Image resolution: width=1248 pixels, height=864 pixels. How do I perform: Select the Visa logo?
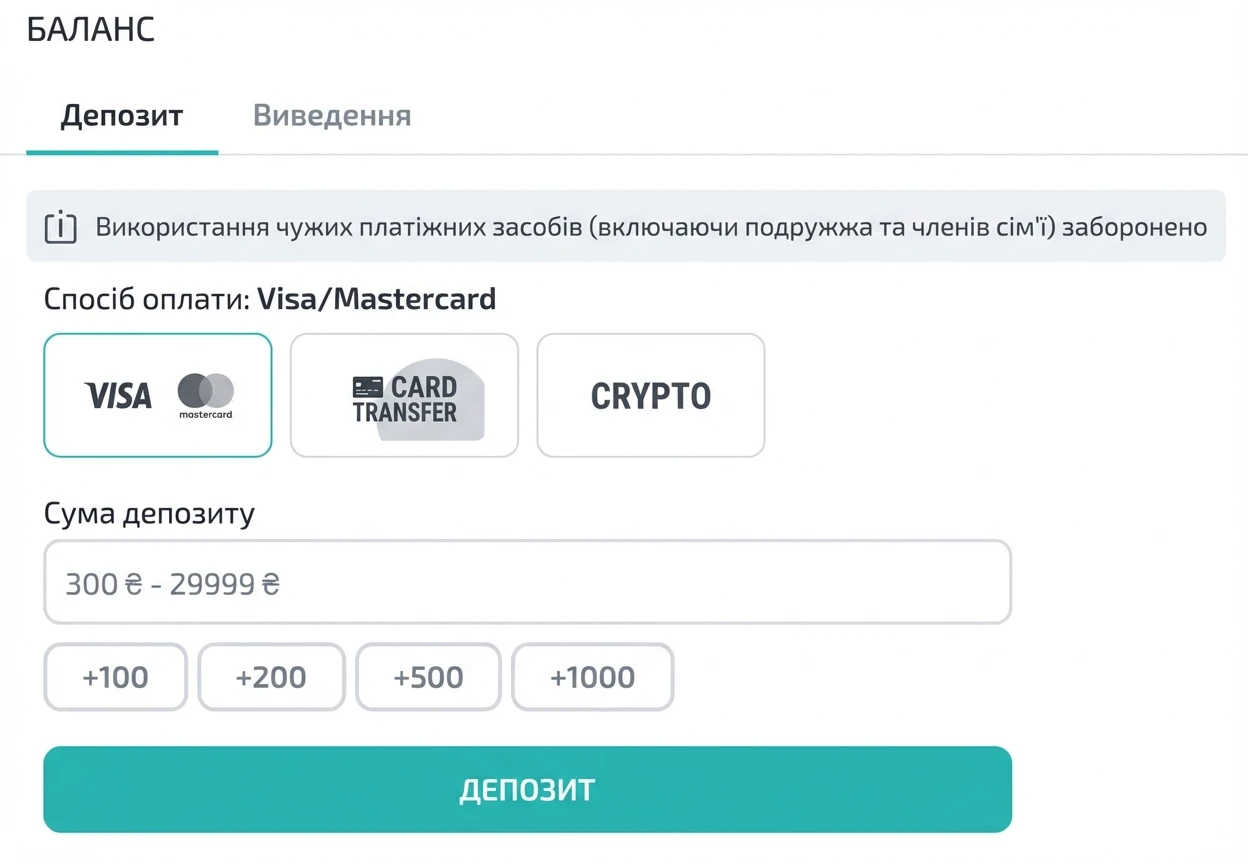(x=118, y=395)
